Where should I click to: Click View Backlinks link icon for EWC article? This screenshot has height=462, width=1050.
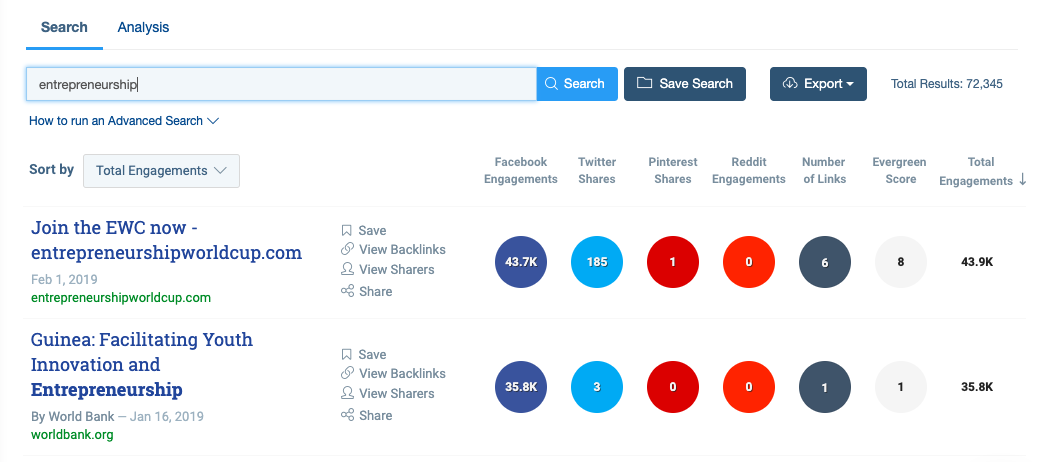[347, 249]
